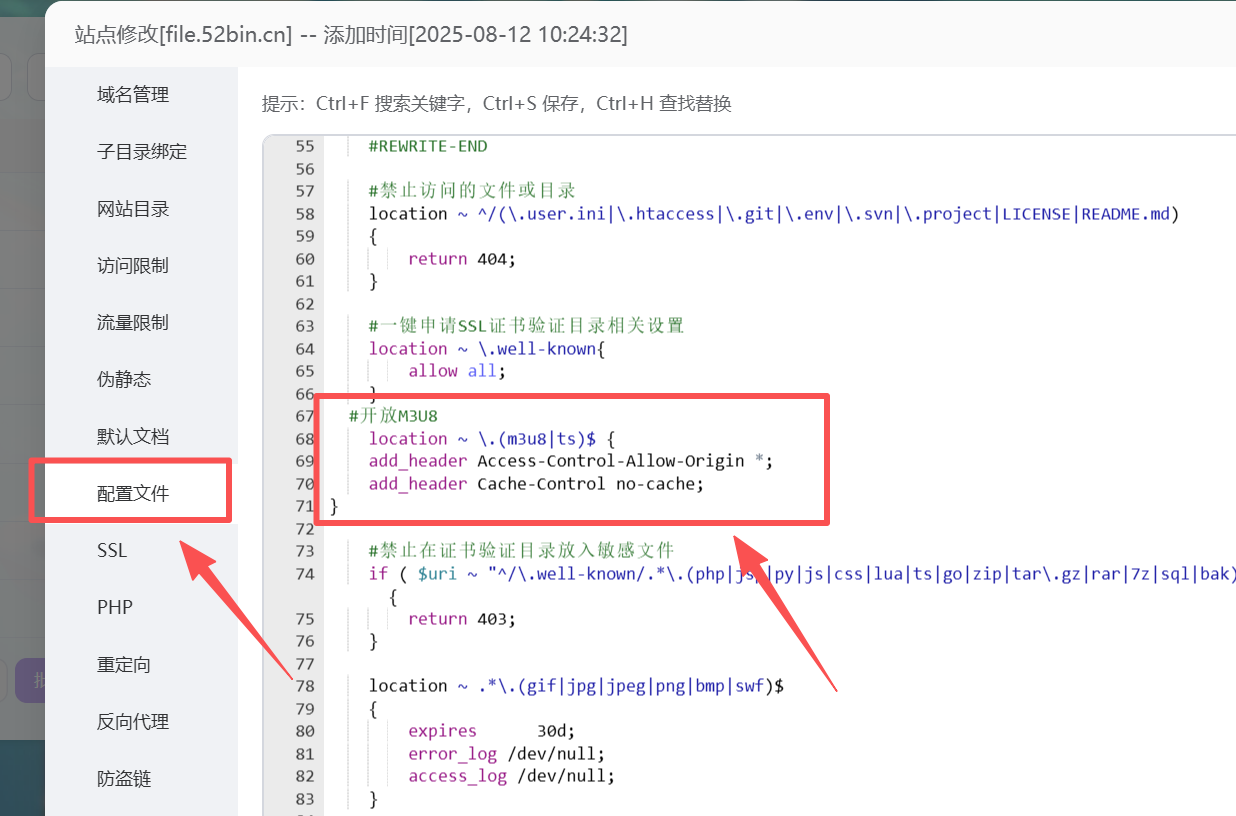The image size is (1236, 816).
Task: Switch to 默认文档 settings
Action: 133,437
